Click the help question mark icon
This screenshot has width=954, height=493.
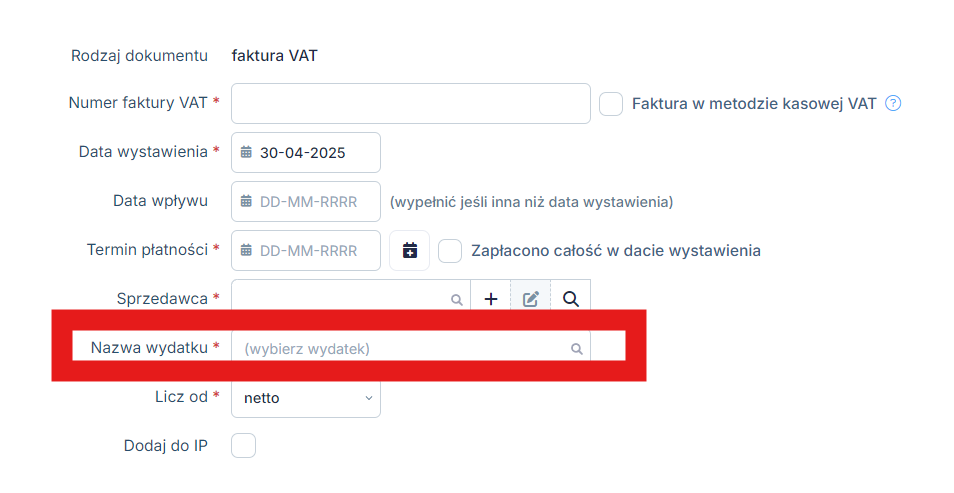(x=893, y=103)
